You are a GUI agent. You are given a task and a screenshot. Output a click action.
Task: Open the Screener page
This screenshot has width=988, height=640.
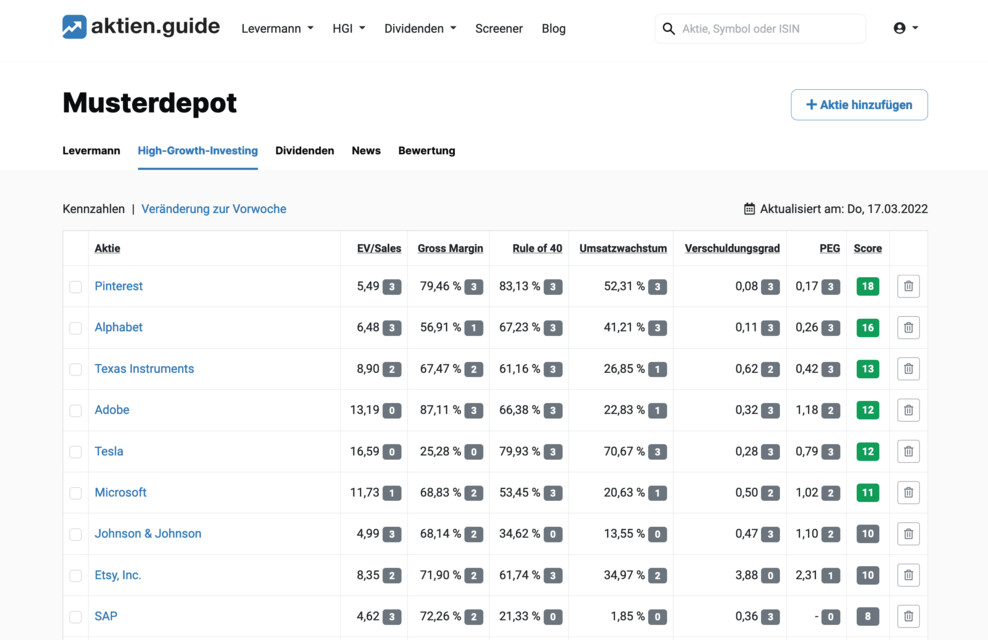pos(499,29)
